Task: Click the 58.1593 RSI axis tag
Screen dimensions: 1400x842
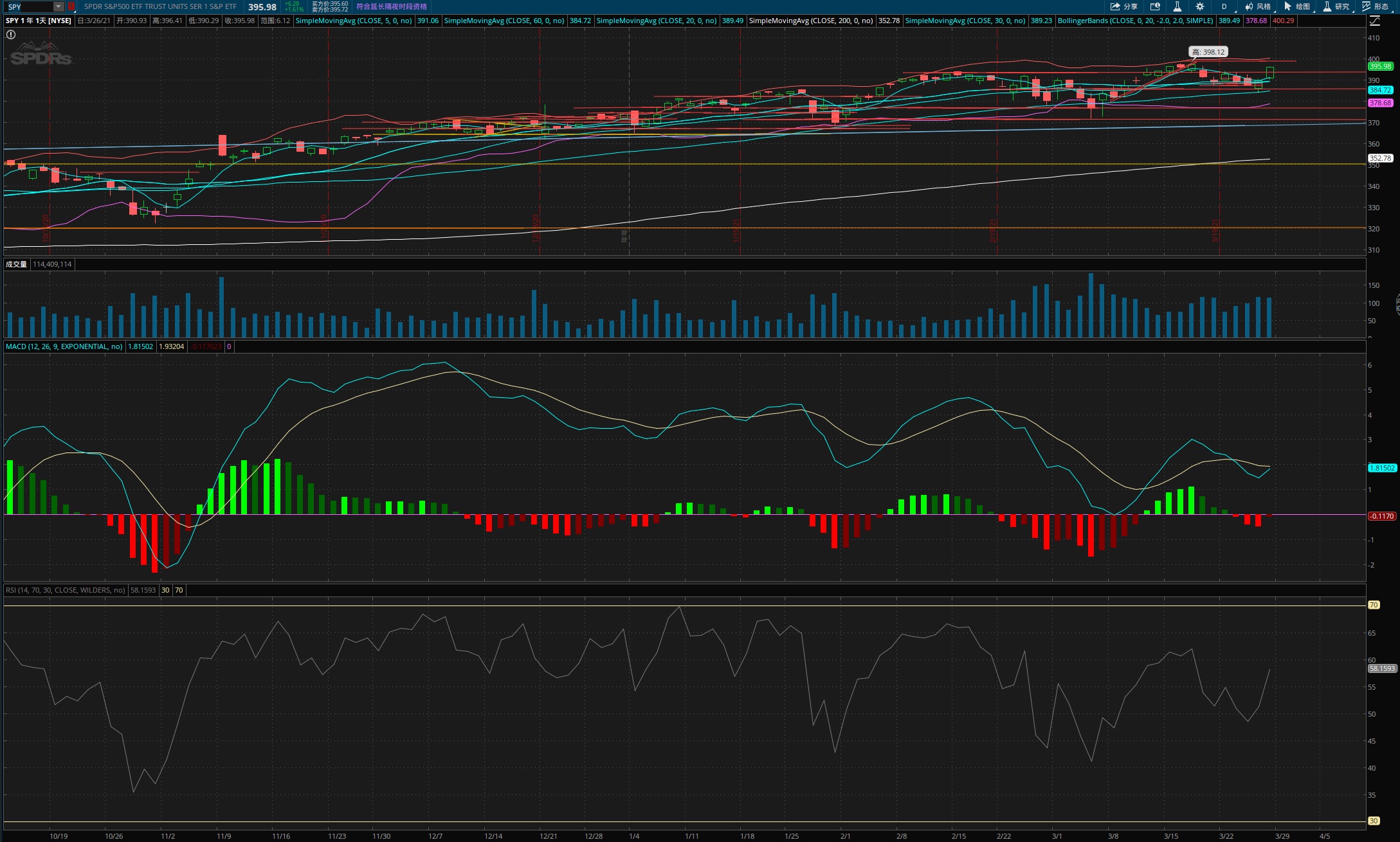Action: pos(1382,668)
